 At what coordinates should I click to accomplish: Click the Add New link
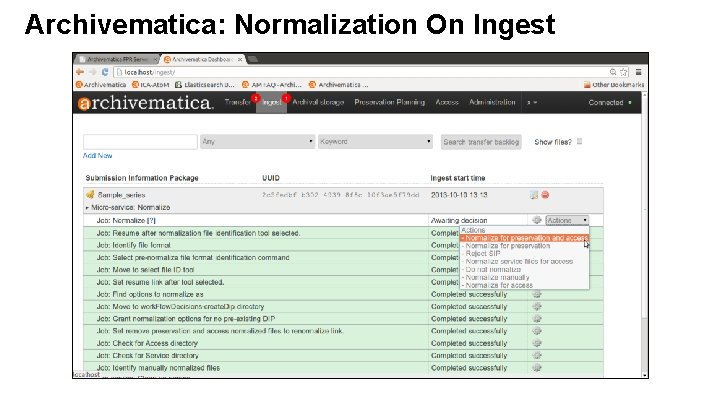(x=97, y=156)
